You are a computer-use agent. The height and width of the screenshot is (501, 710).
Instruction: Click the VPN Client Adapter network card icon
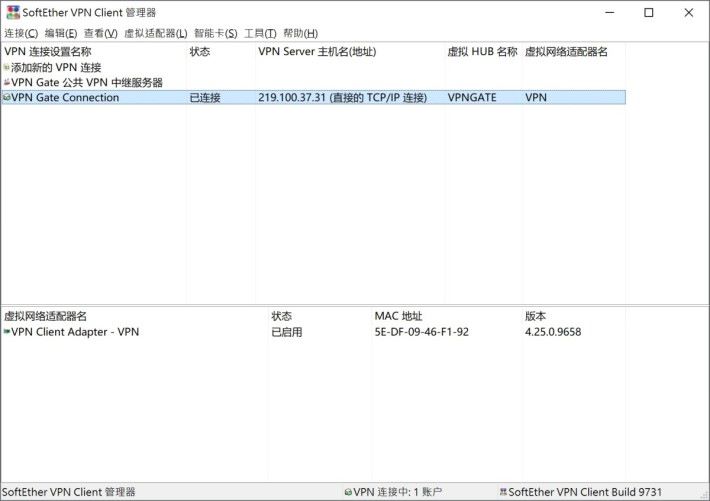click(6, 332)
